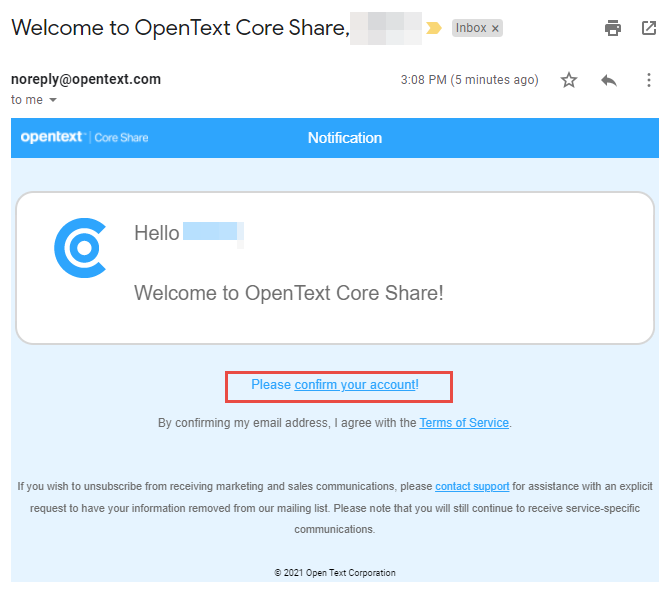Toggle the yellow importance marker
Viewport: 660px width, 589px height.
pos(434,28)
